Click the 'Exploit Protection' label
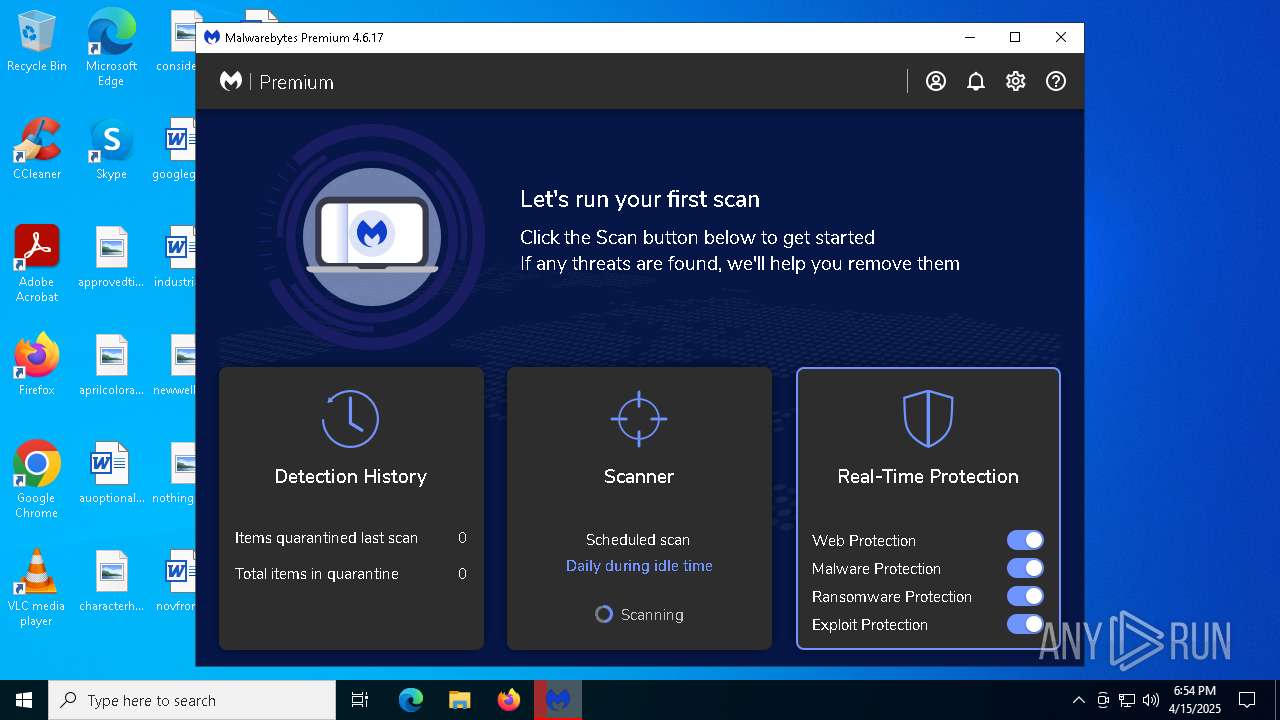This screenshot has width=1280, height=720. click(x=870, y=625)
